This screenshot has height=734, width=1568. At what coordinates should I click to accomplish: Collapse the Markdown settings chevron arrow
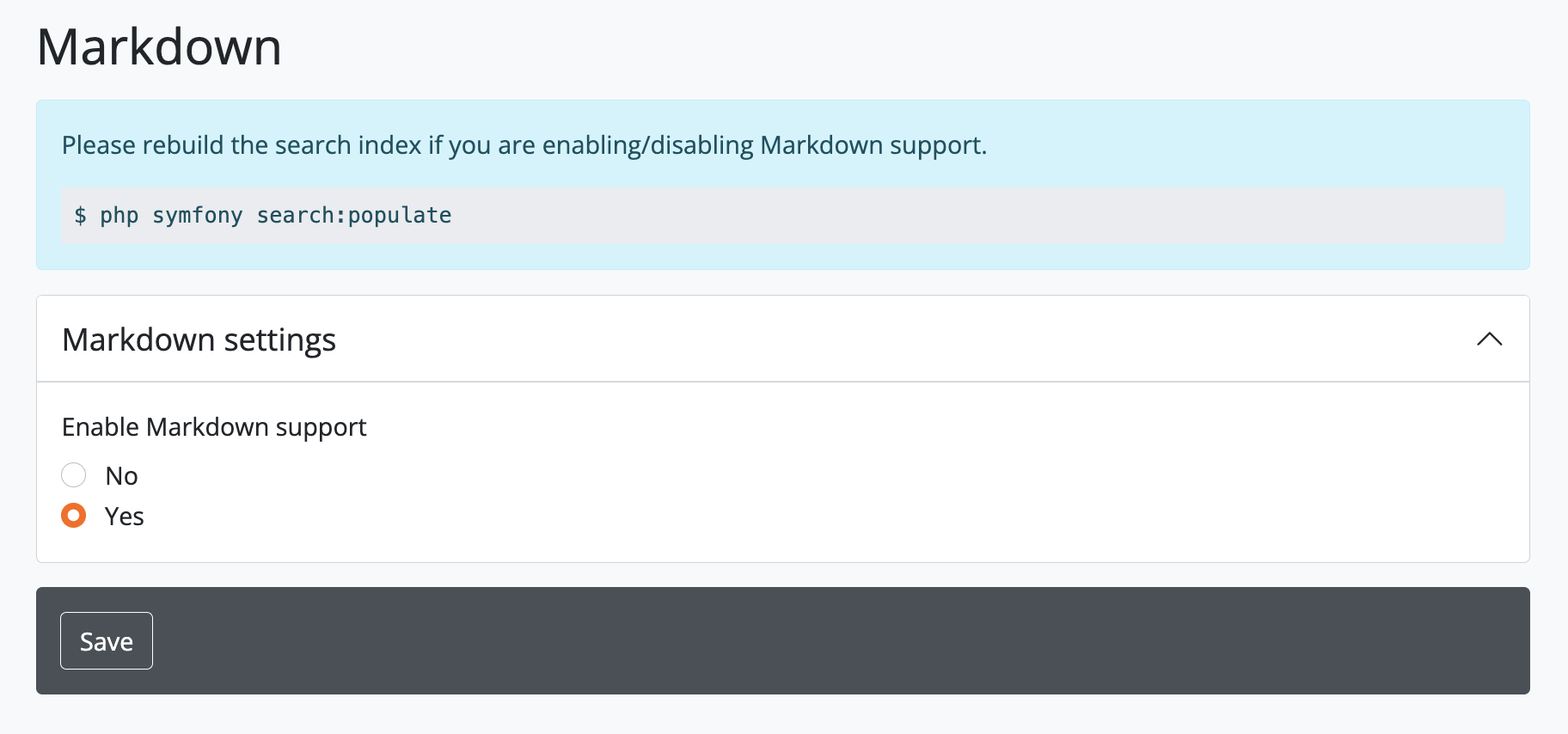point(1489,339)
